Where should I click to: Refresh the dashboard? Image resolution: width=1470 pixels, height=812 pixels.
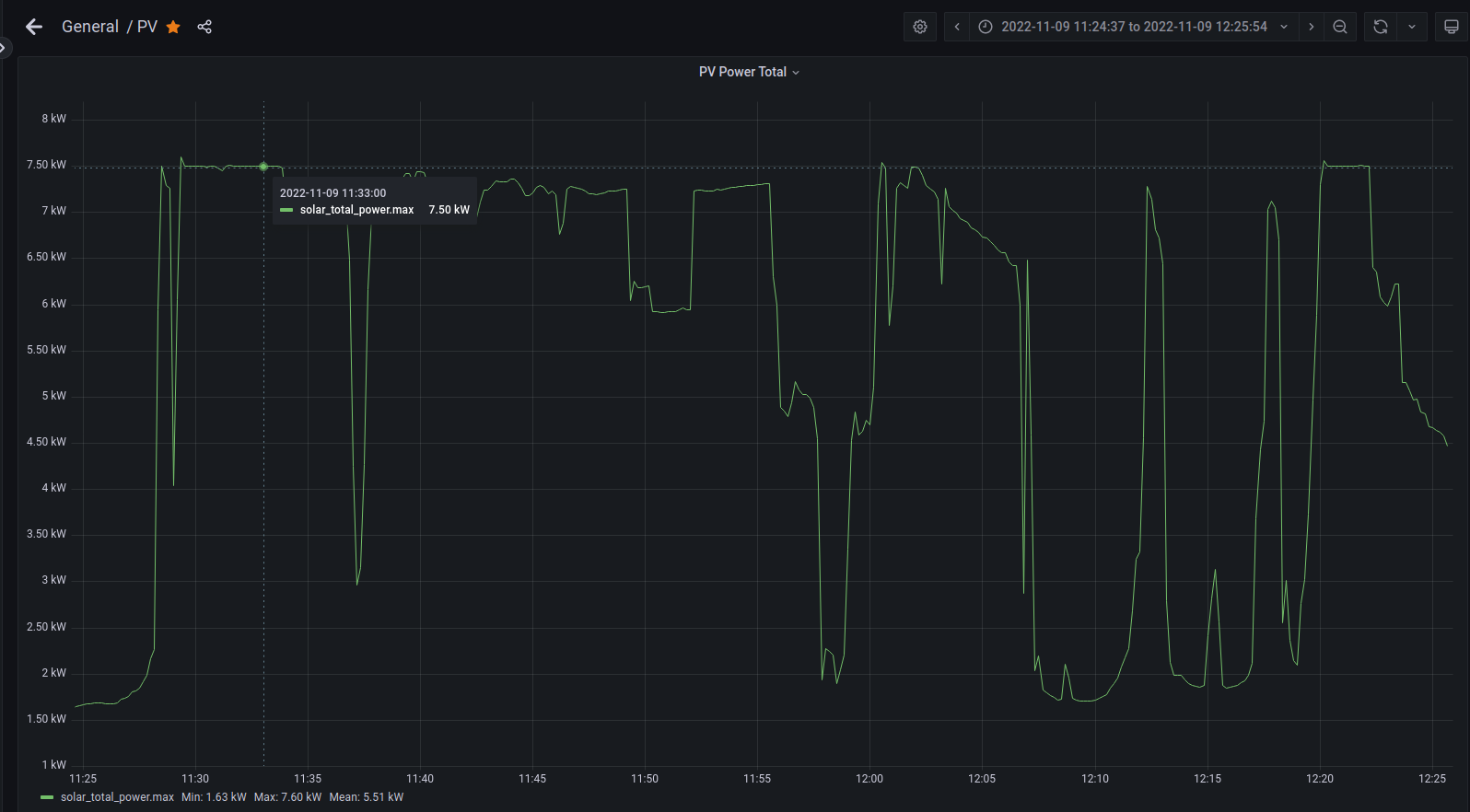[x=1380, y=27]
